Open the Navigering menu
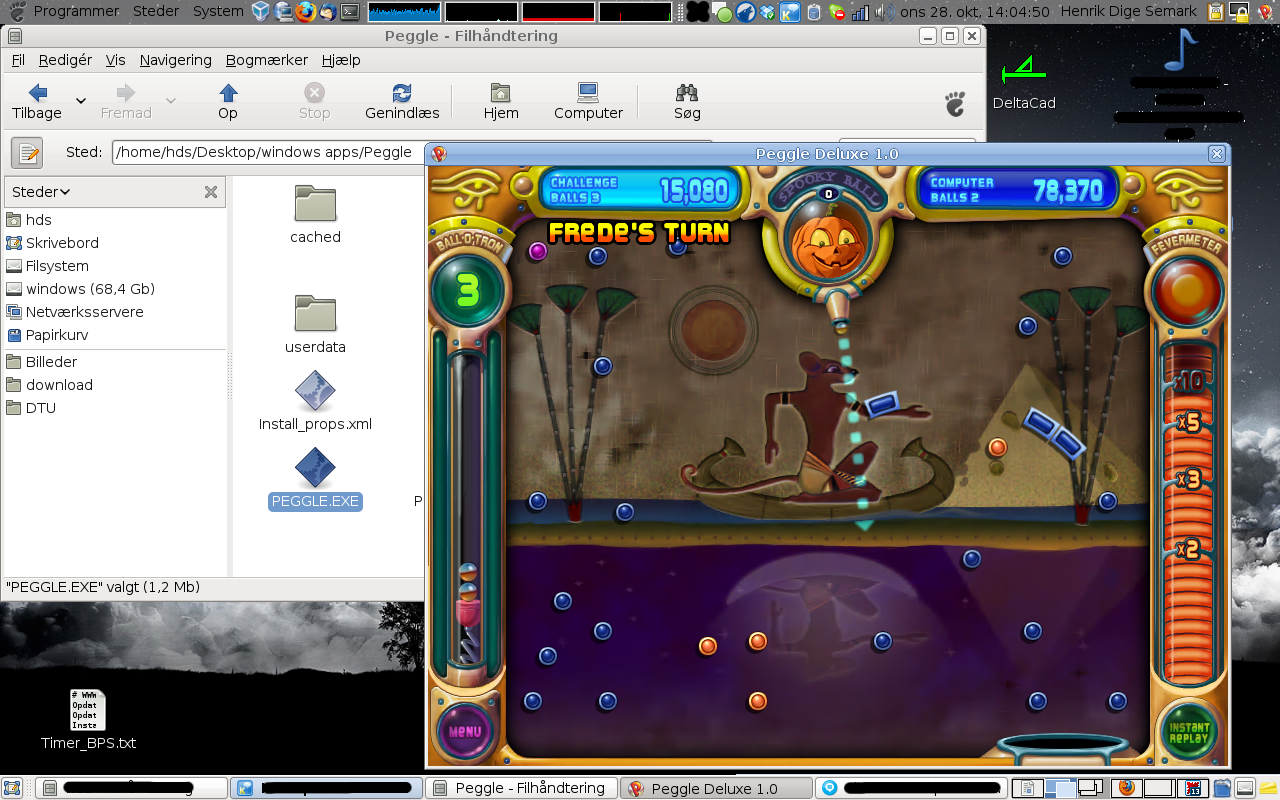Viewport: 1280px width, 800px height. pyautogui.click(x=175, y=60)
